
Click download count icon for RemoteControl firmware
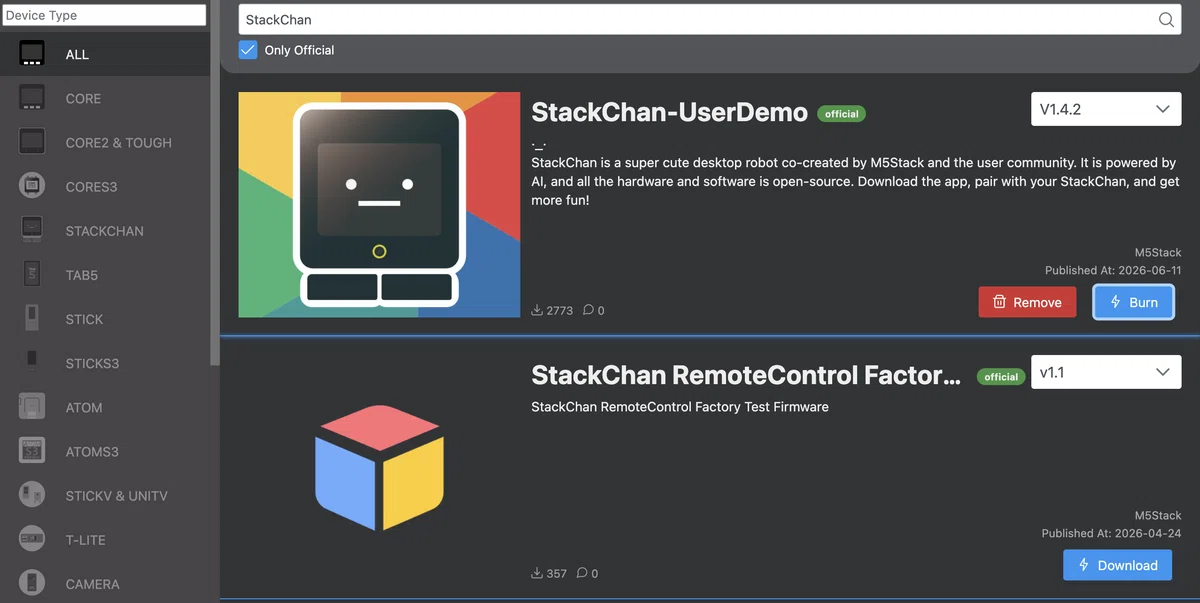(x=537, y=573)
